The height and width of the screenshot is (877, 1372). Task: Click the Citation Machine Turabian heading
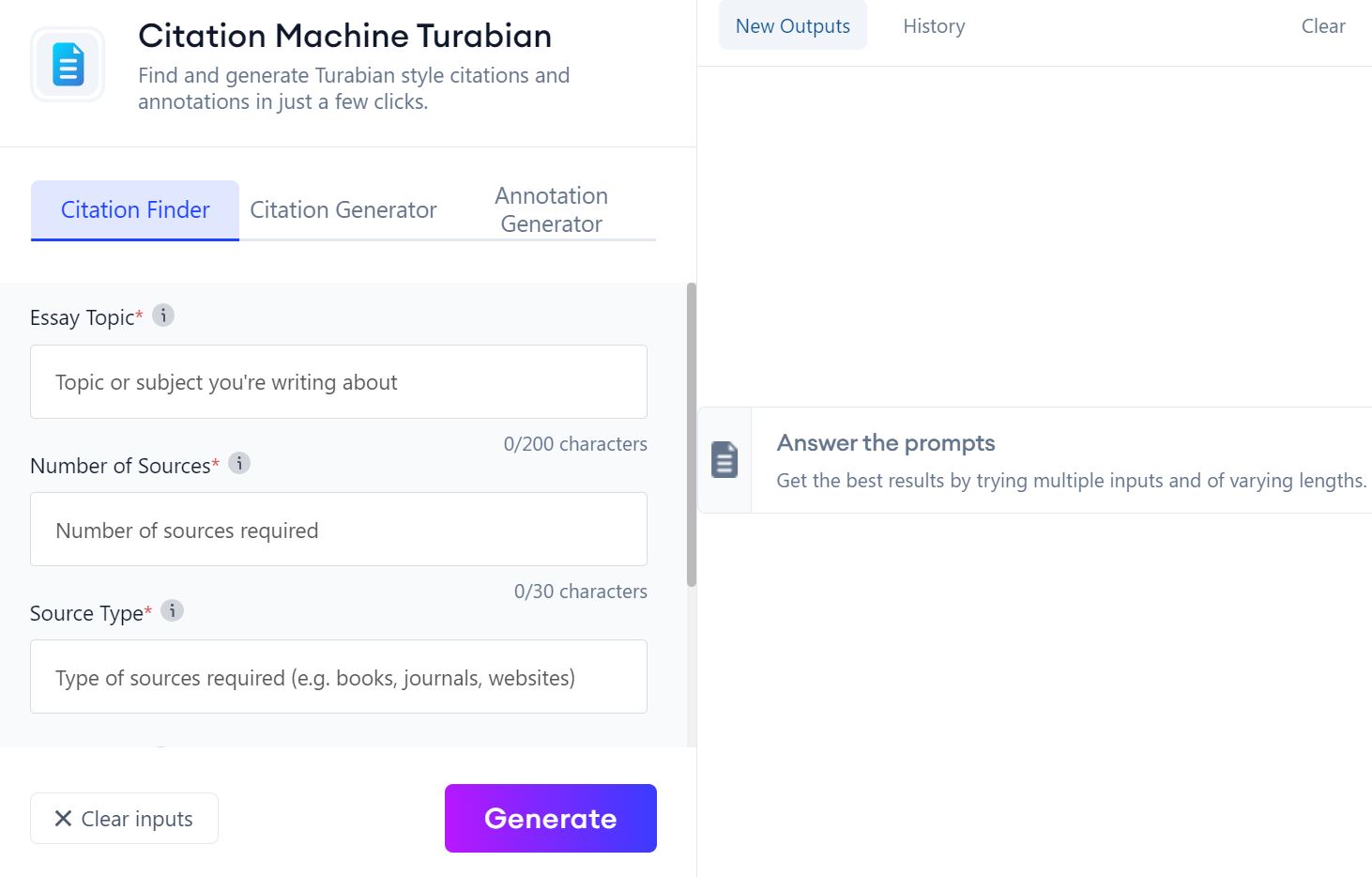344,36
